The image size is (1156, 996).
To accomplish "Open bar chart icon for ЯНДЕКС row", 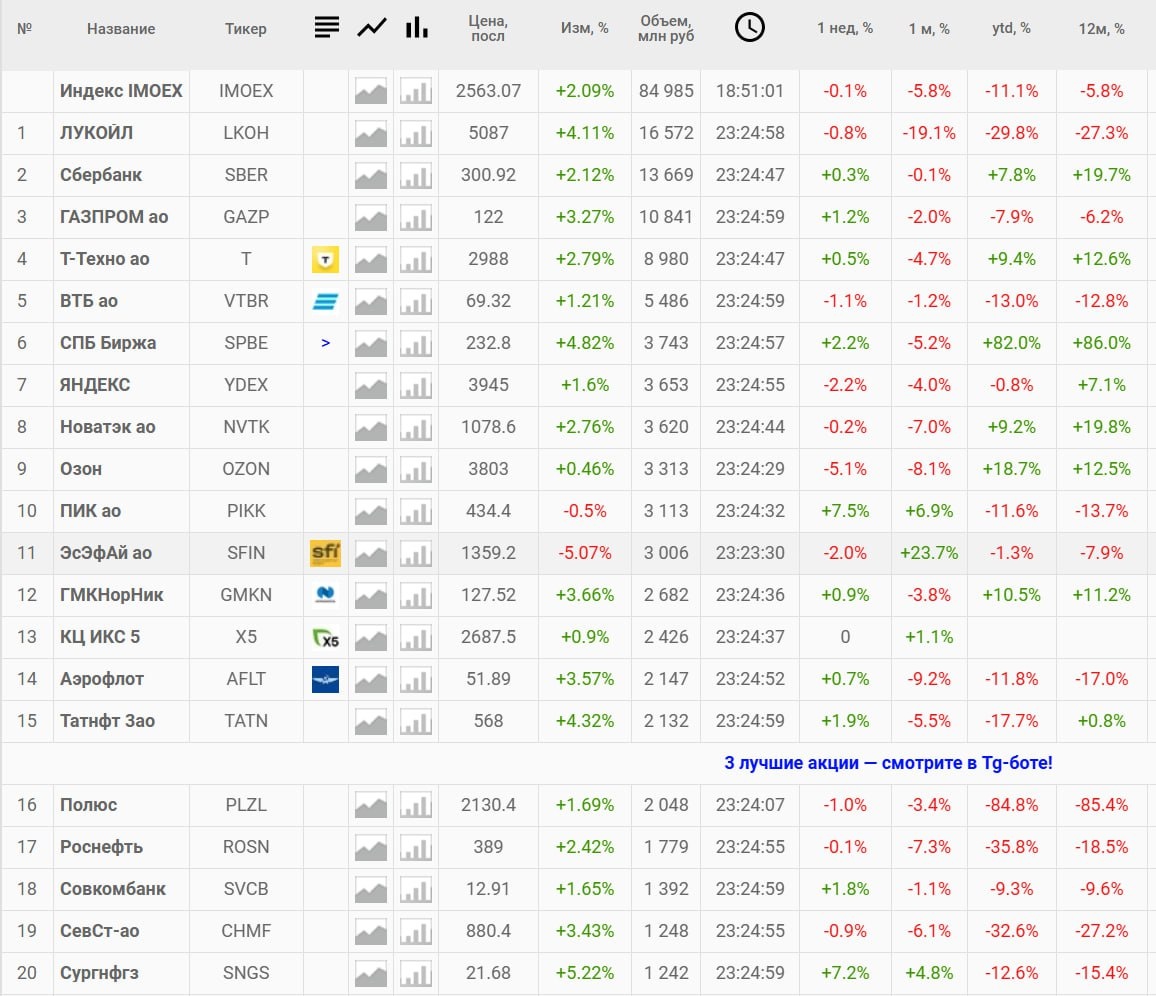I will pyautogui.click(x=416, y=386).
